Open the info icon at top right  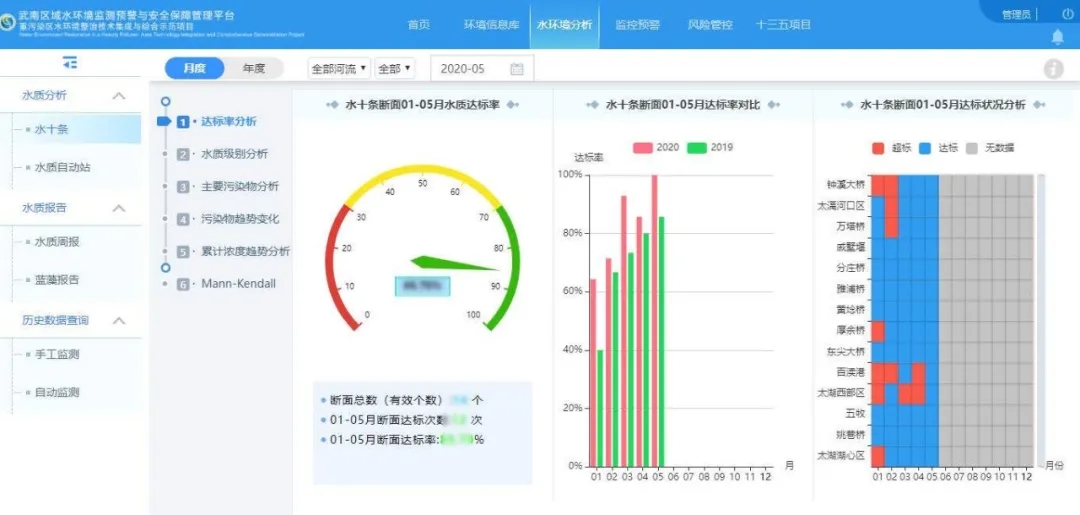pos(1053,69)
